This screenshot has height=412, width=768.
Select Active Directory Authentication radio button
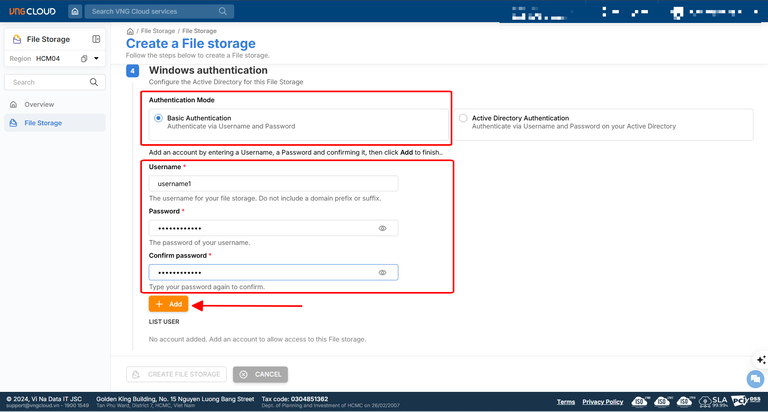(x=463, y=118)
